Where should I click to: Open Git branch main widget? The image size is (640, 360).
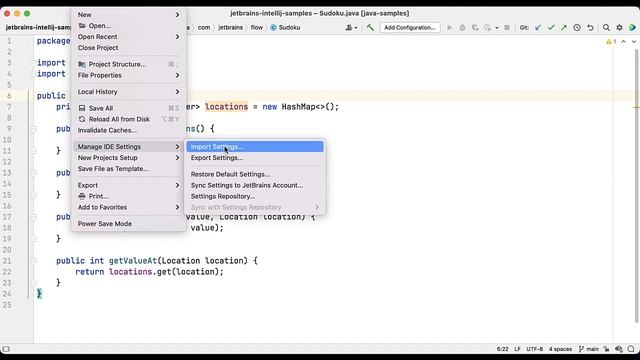[589, 349]
